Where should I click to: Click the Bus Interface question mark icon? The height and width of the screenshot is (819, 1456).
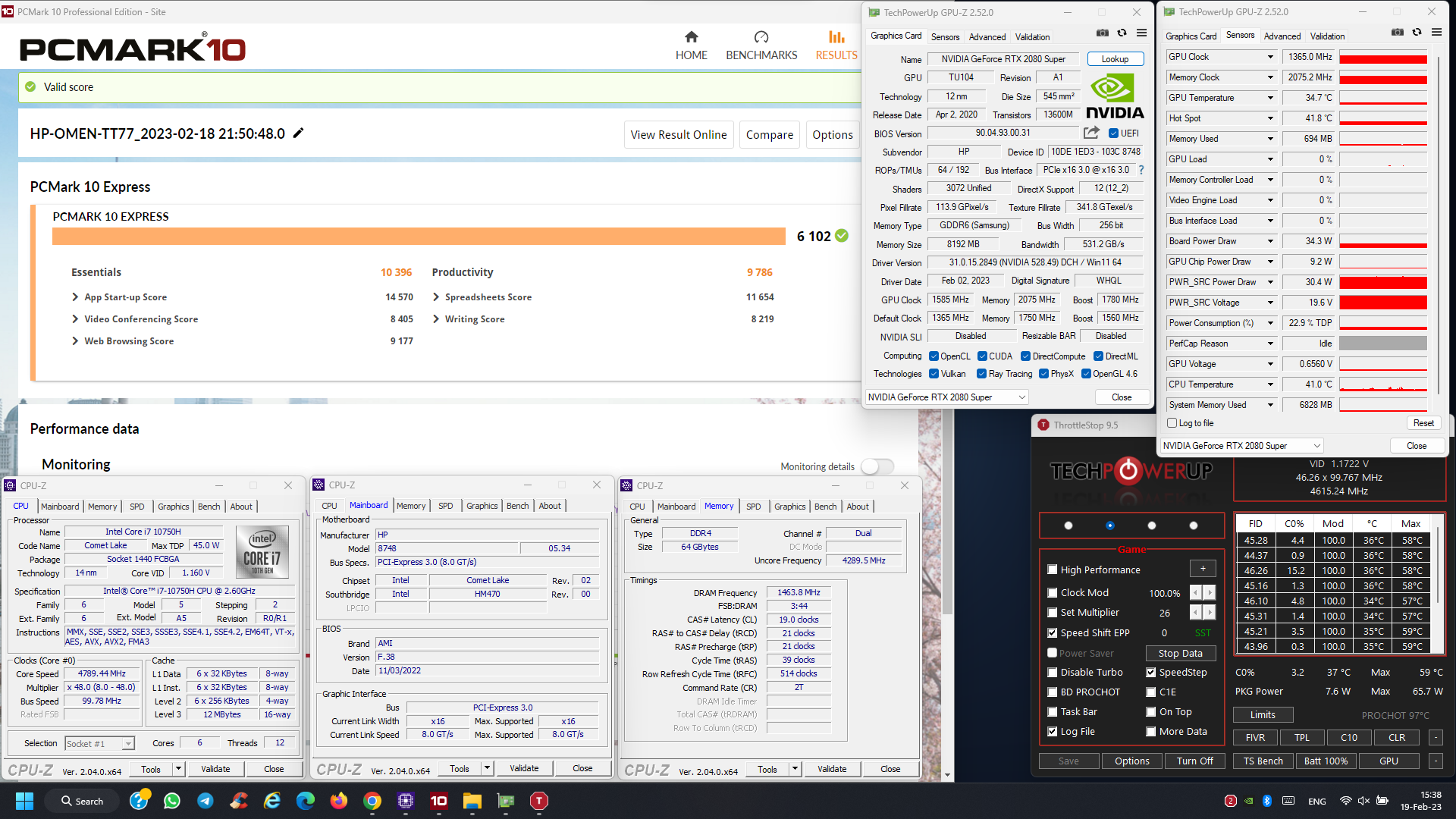click(x=1141, y=170)
